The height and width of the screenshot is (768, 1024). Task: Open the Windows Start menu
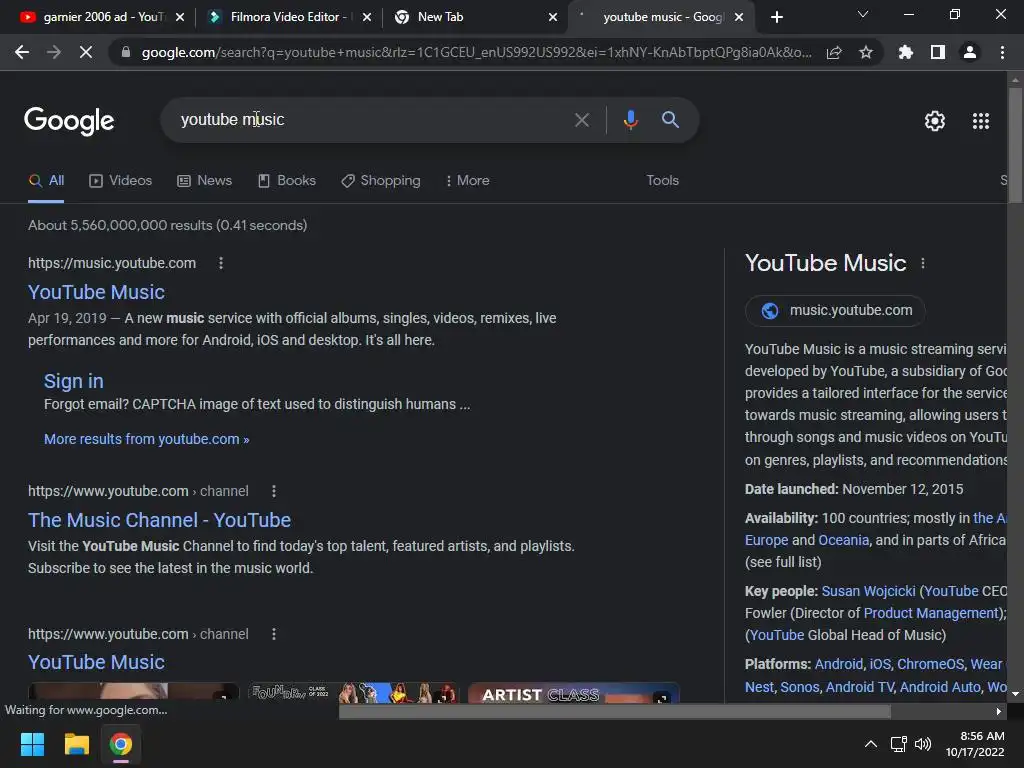point(32,744)
